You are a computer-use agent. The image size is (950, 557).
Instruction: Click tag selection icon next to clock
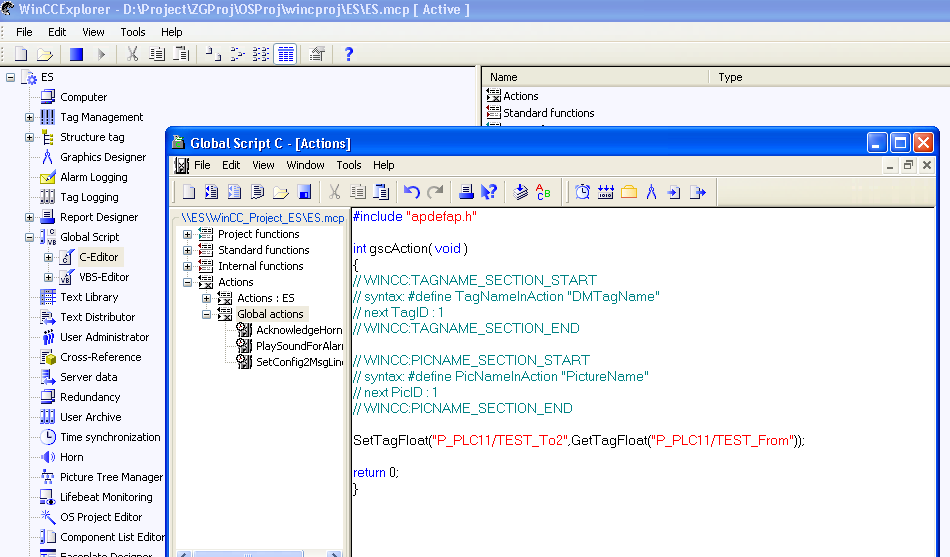605,192
